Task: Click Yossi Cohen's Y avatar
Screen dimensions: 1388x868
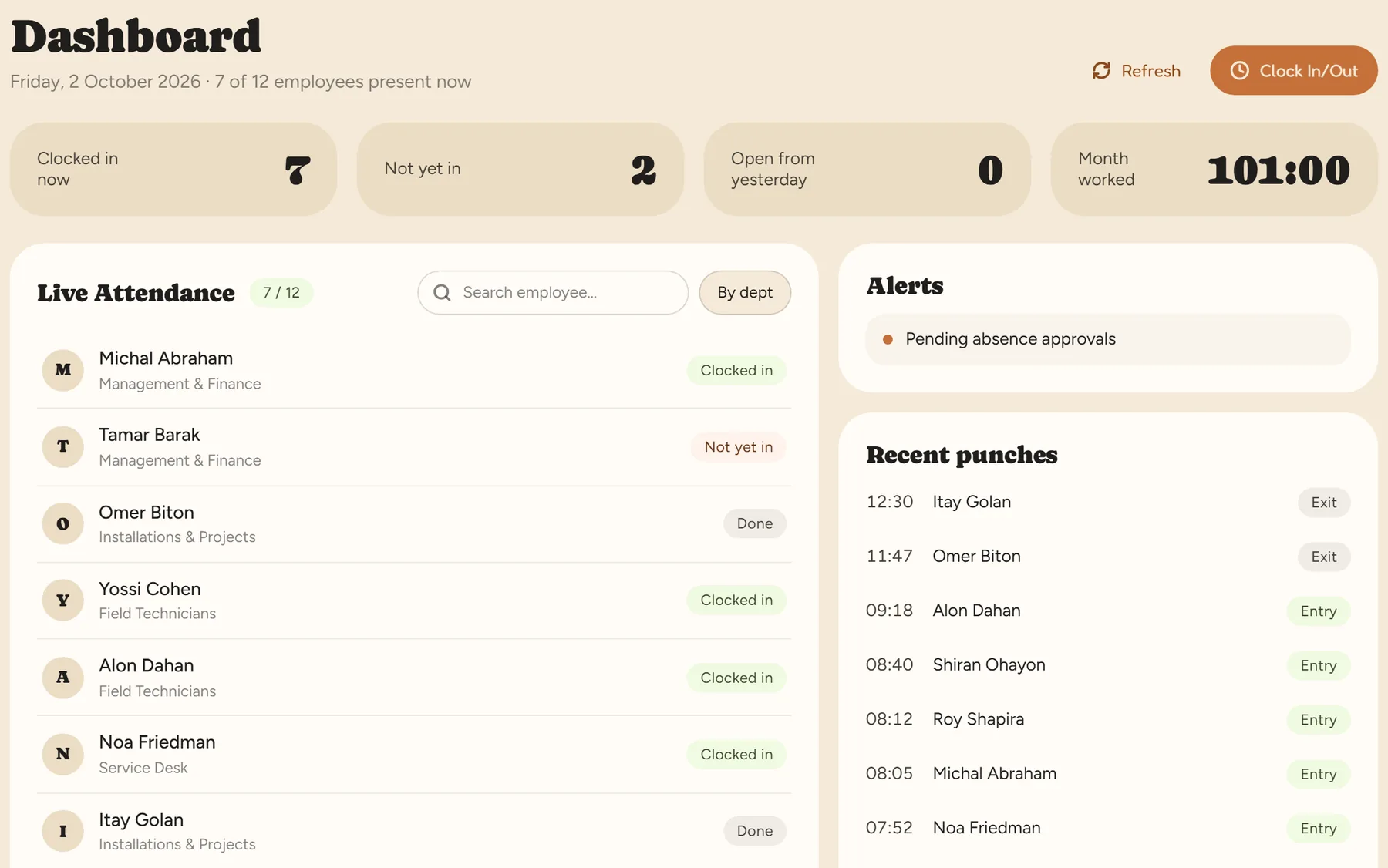Action: point(63,601)
